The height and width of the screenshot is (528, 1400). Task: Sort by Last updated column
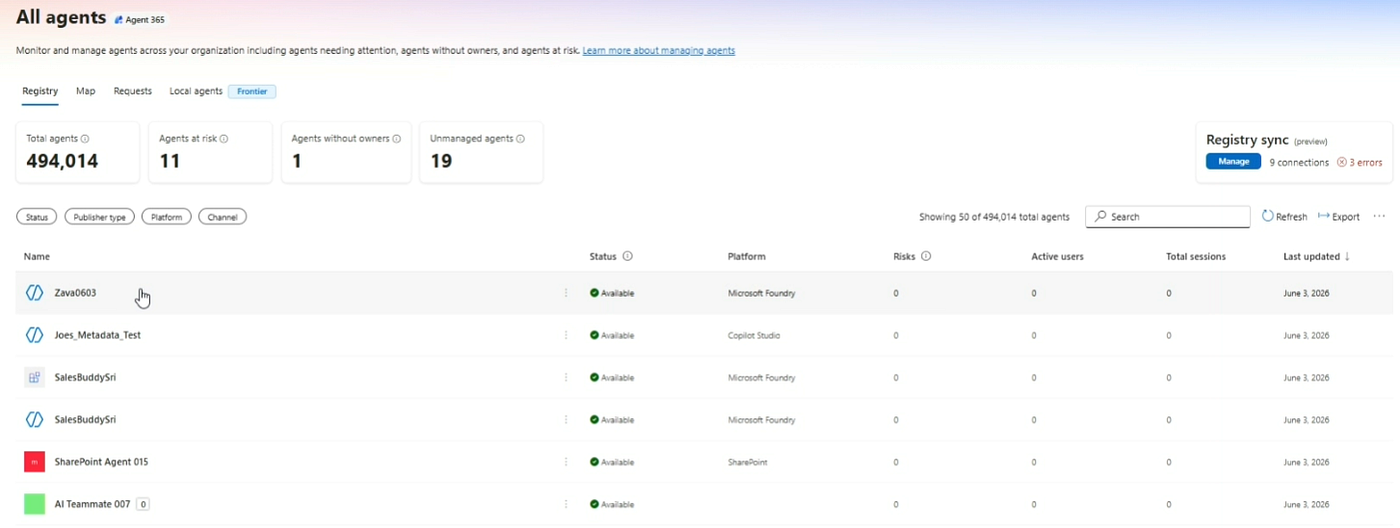pos(1316,256)
